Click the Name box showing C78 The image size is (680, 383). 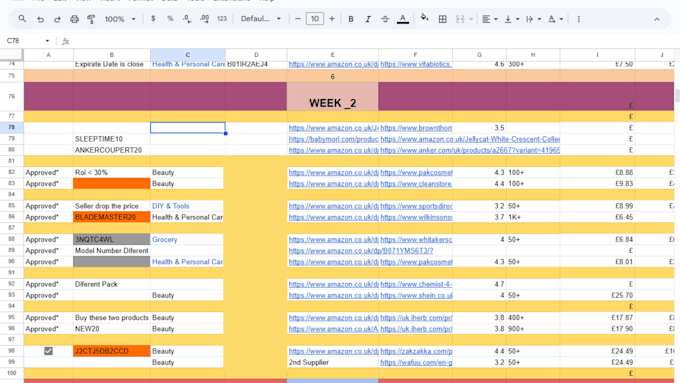click(23, 41)
